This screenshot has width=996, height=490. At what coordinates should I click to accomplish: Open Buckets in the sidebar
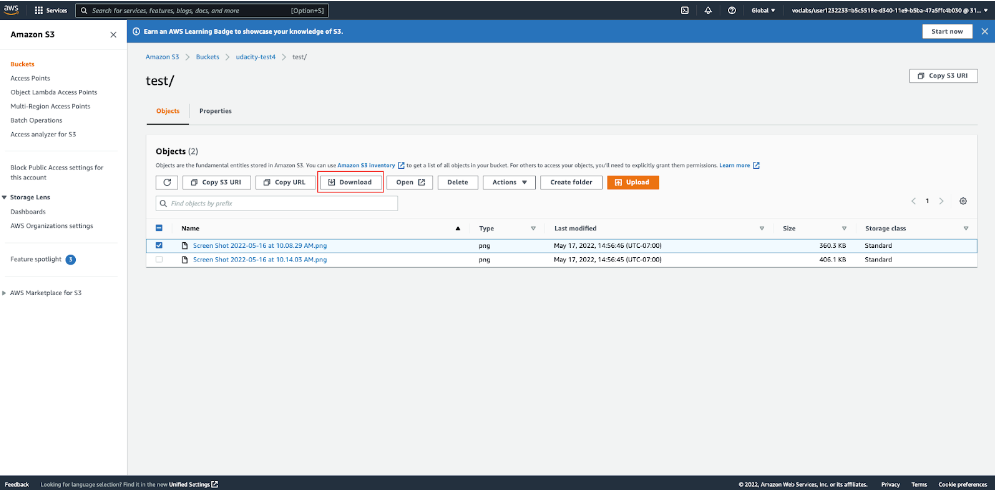[22, 64]
